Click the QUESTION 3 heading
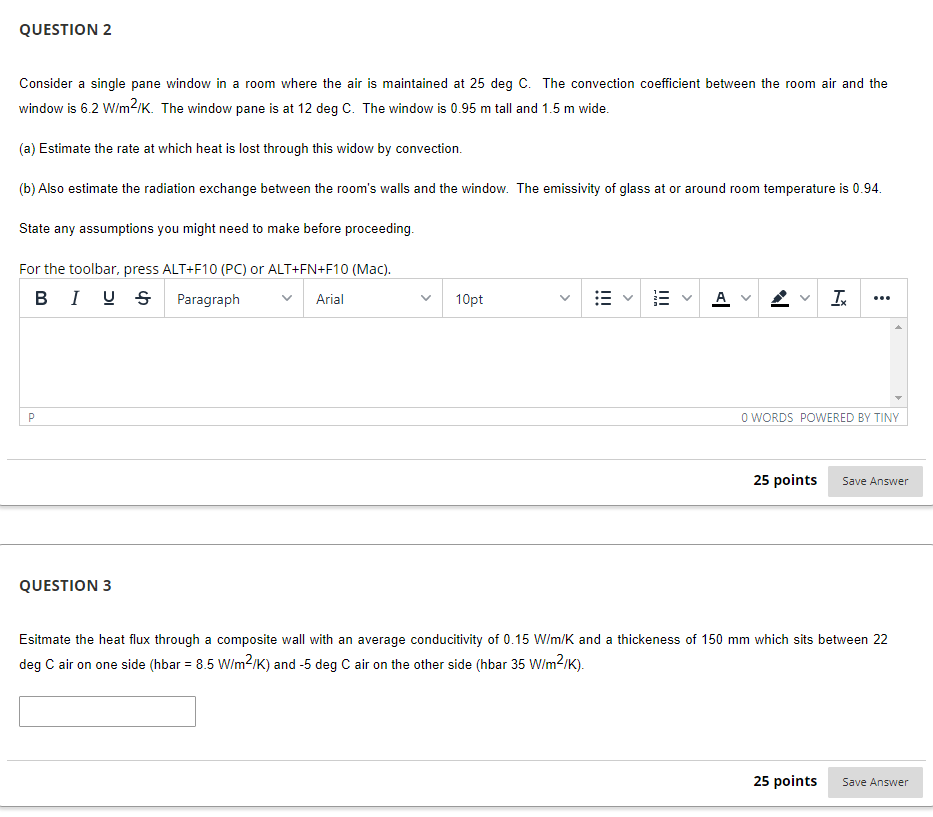 [x=65, y=586]
